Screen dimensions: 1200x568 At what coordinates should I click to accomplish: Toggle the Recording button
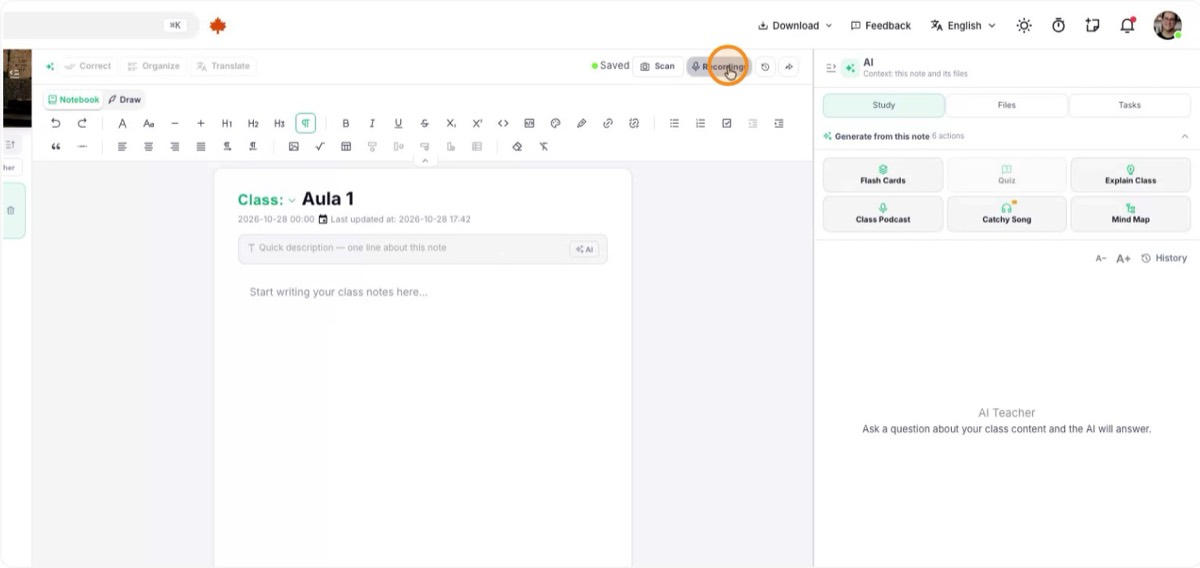[x=718, y=66]
